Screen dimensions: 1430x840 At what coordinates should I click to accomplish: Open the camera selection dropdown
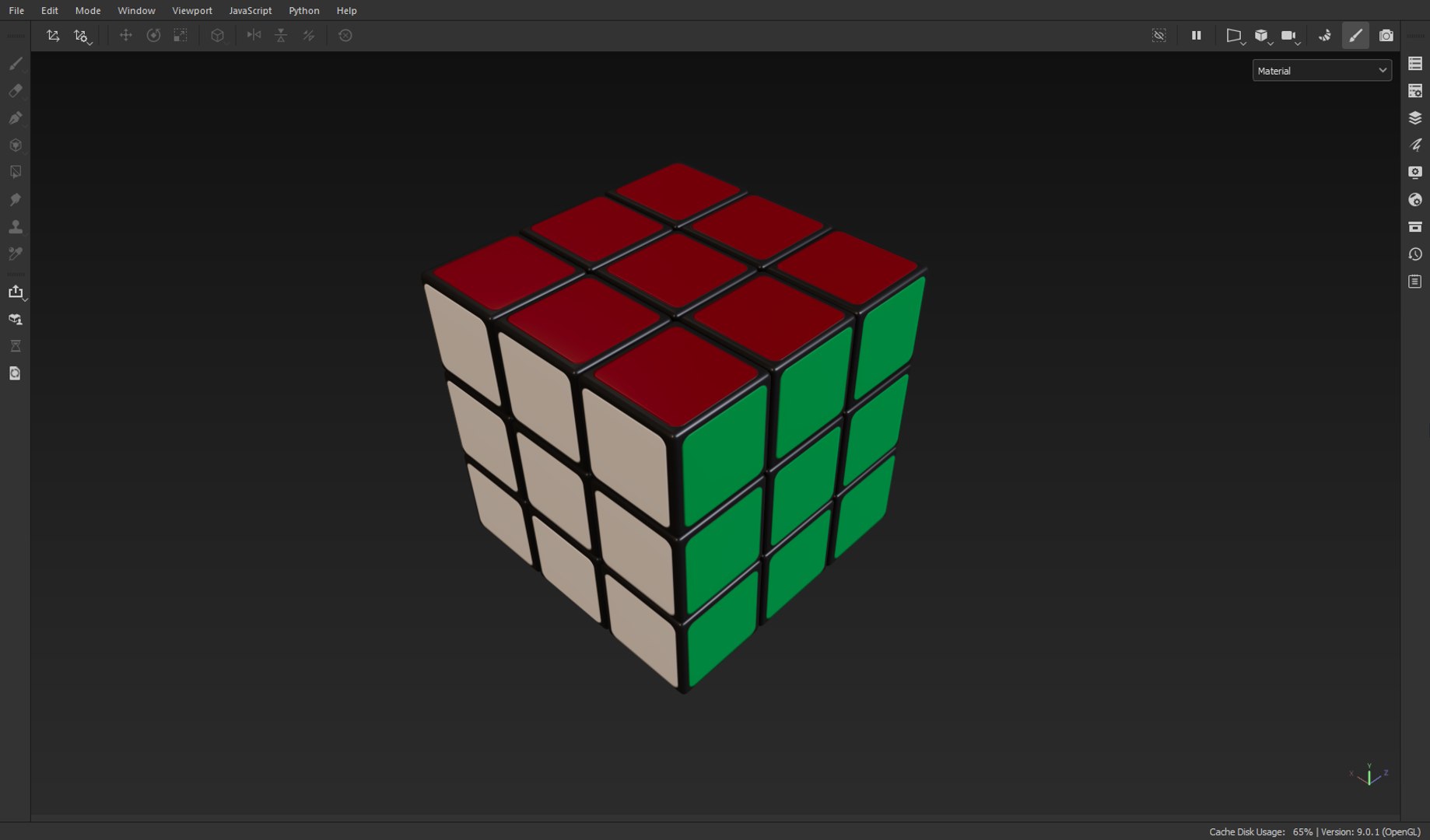(x=1291, y=36)
